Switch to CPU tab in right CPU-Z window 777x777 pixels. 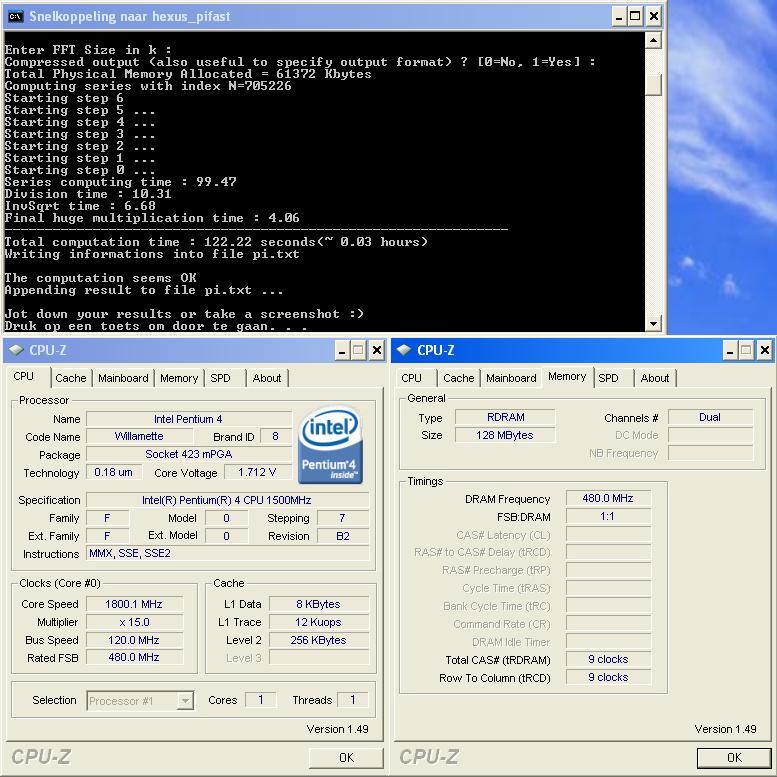pos(411,378)
